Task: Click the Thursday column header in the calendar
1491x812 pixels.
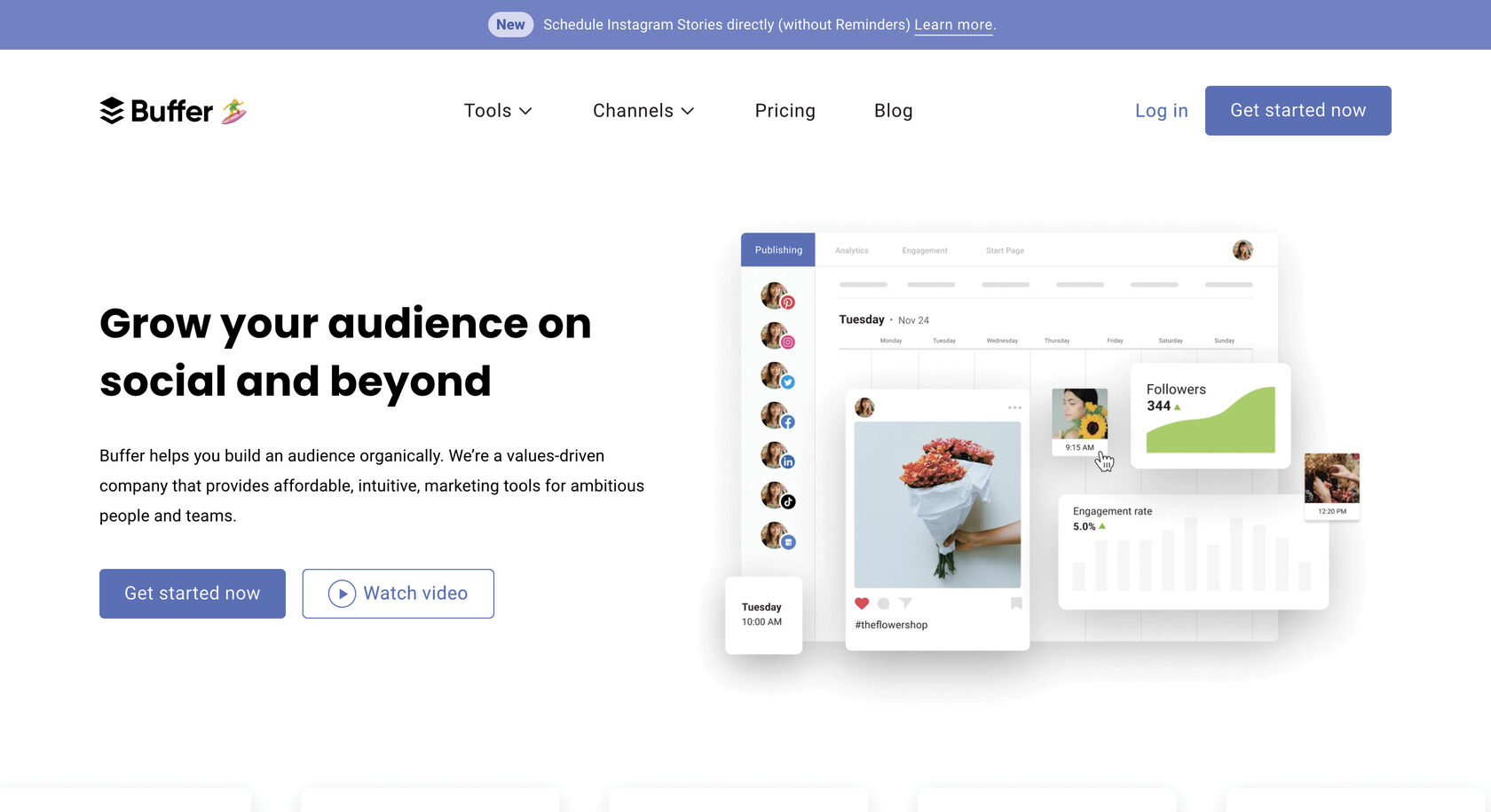Action: coord(1057,341)
